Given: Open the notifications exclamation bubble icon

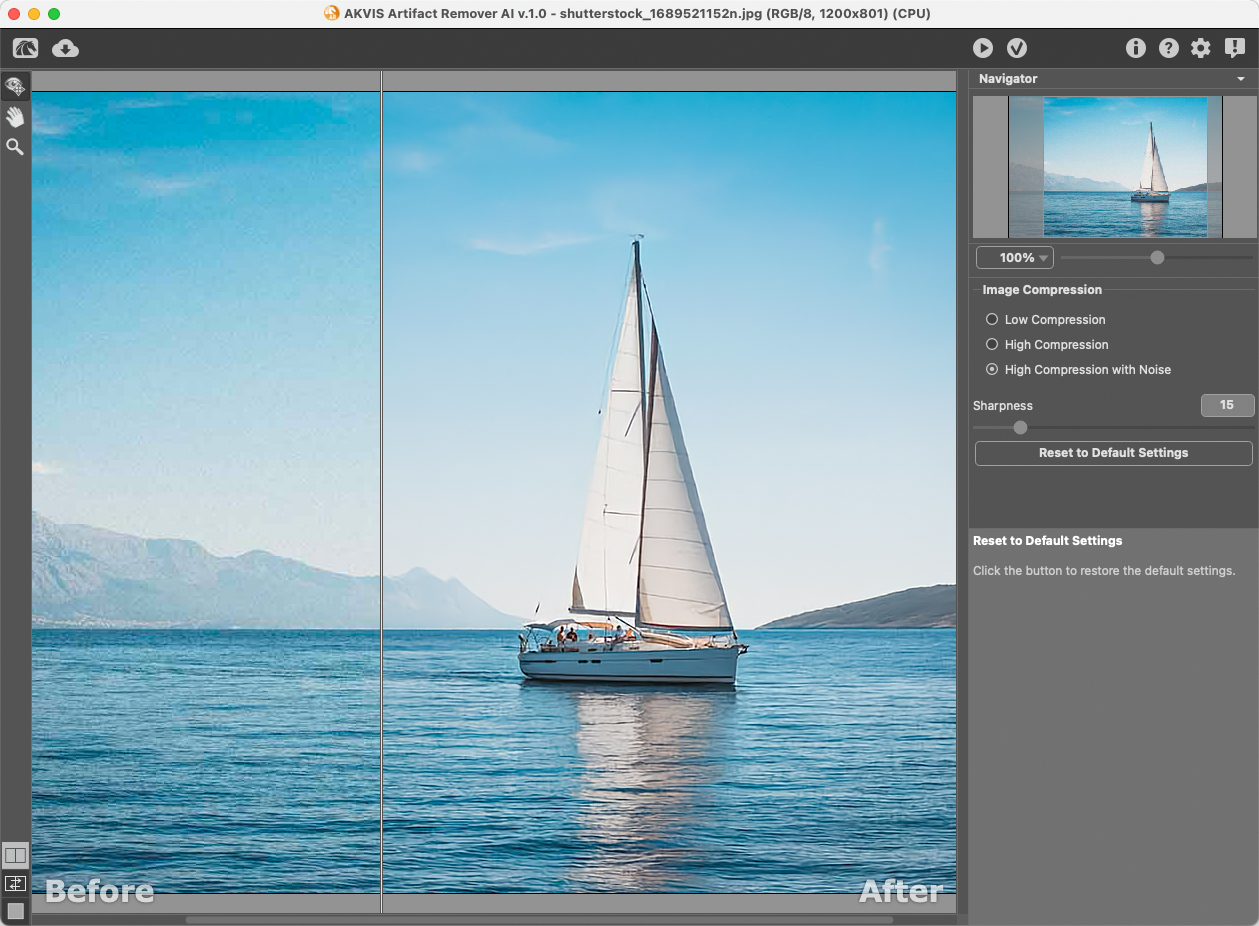Looking at the screenshot, I should tap(1235, 48).
